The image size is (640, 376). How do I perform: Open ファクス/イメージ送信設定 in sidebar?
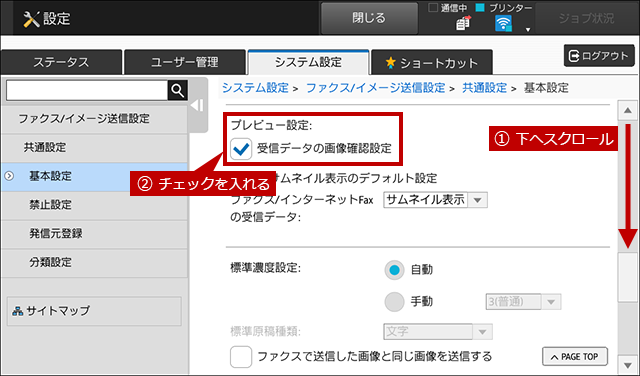tap(94, 119)
